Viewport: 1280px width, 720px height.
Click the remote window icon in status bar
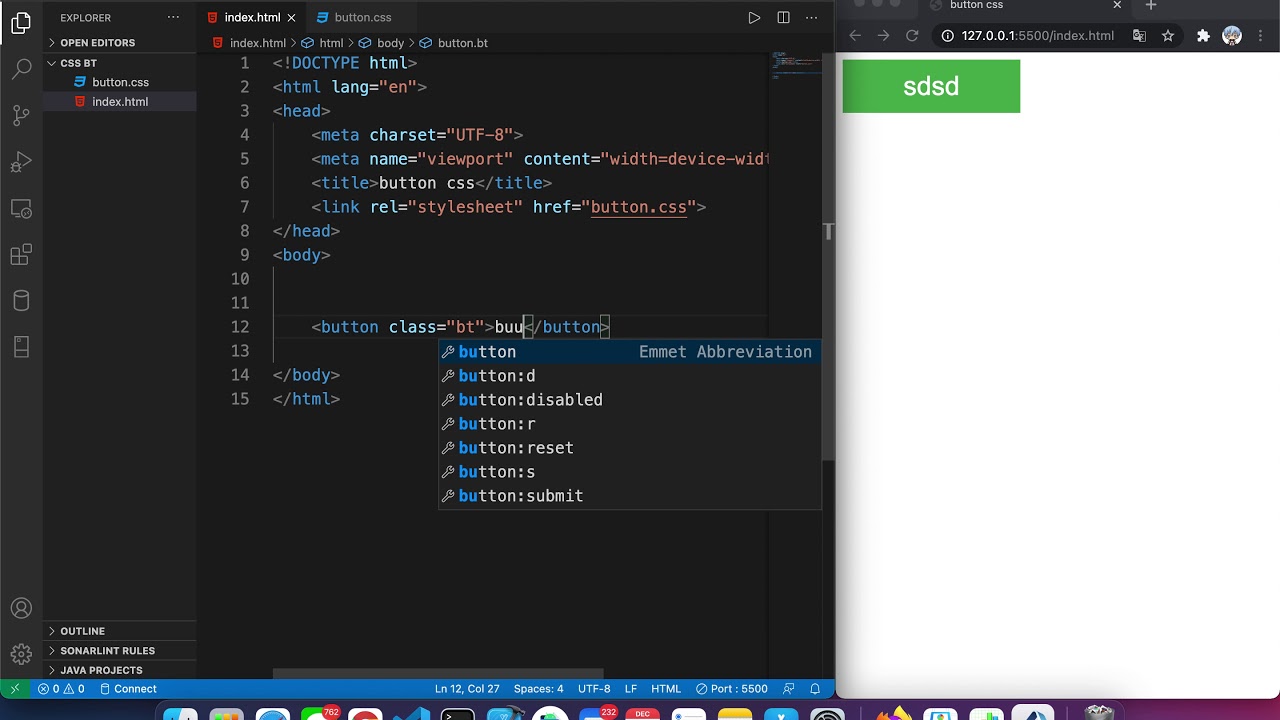click(14, 689)
